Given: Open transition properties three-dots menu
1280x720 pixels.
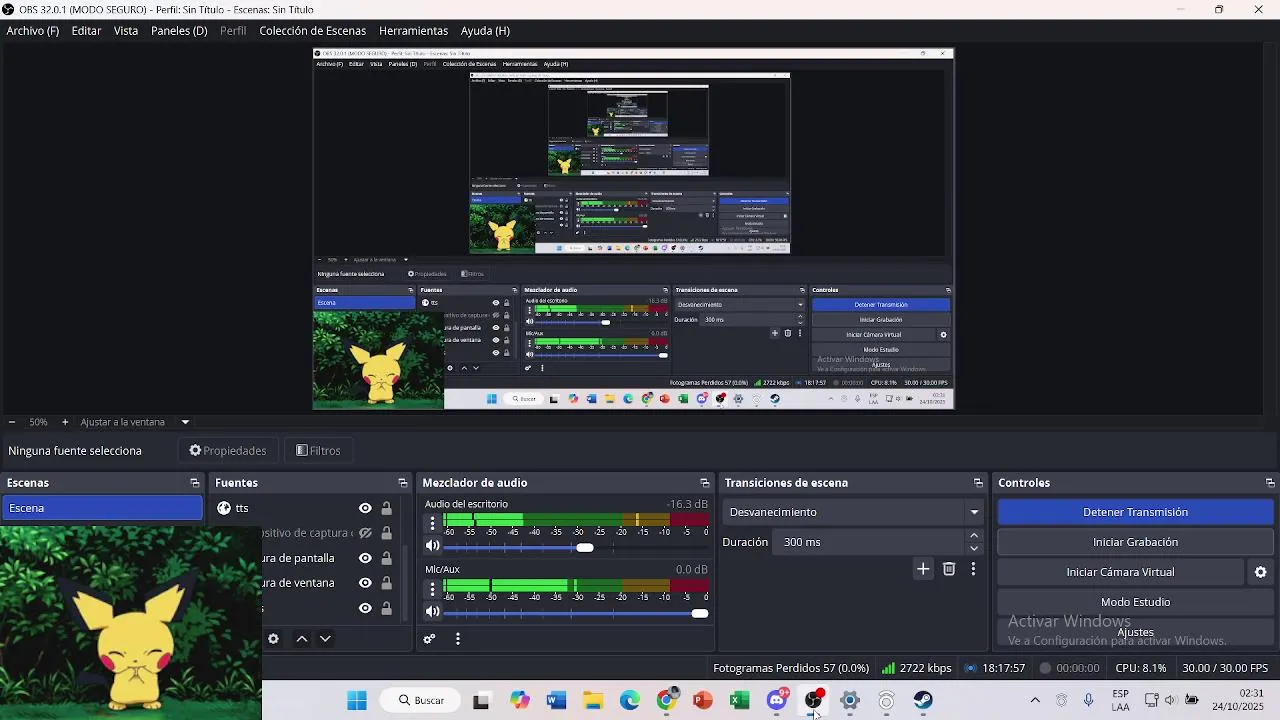Looking at the screenshot, I should pyautogui.click(x=973, y=569).
